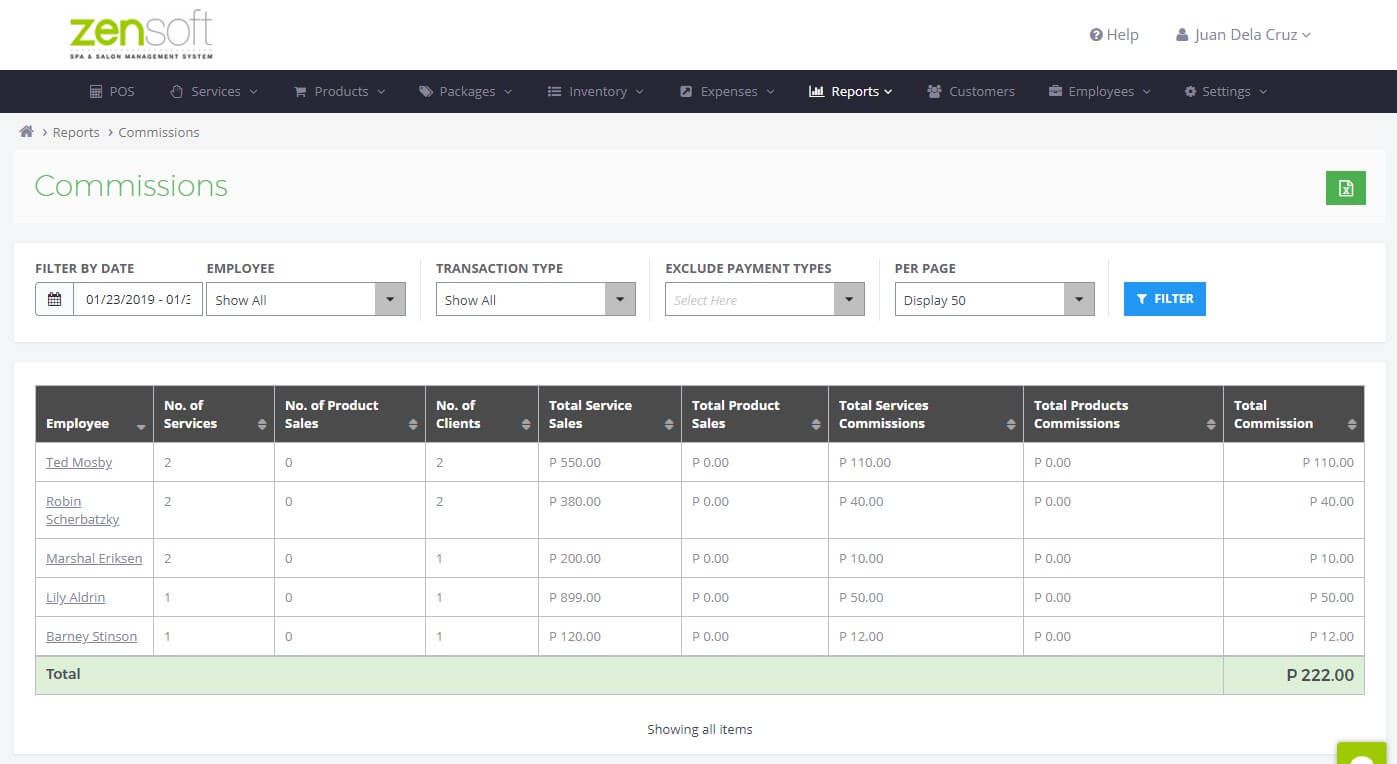Click the blue Filter button
Viewport: 1397px width, 764px height.
[x=1165, y=299]
